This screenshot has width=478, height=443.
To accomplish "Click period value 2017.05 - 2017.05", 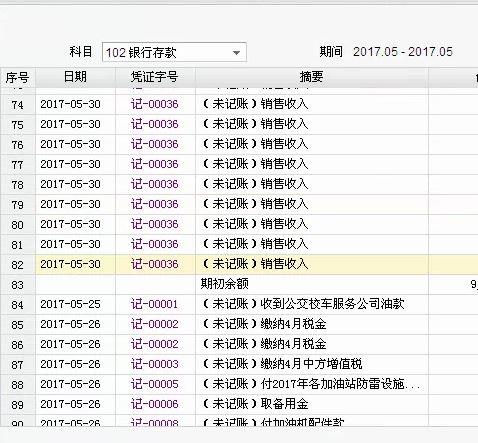I will 403,52.
